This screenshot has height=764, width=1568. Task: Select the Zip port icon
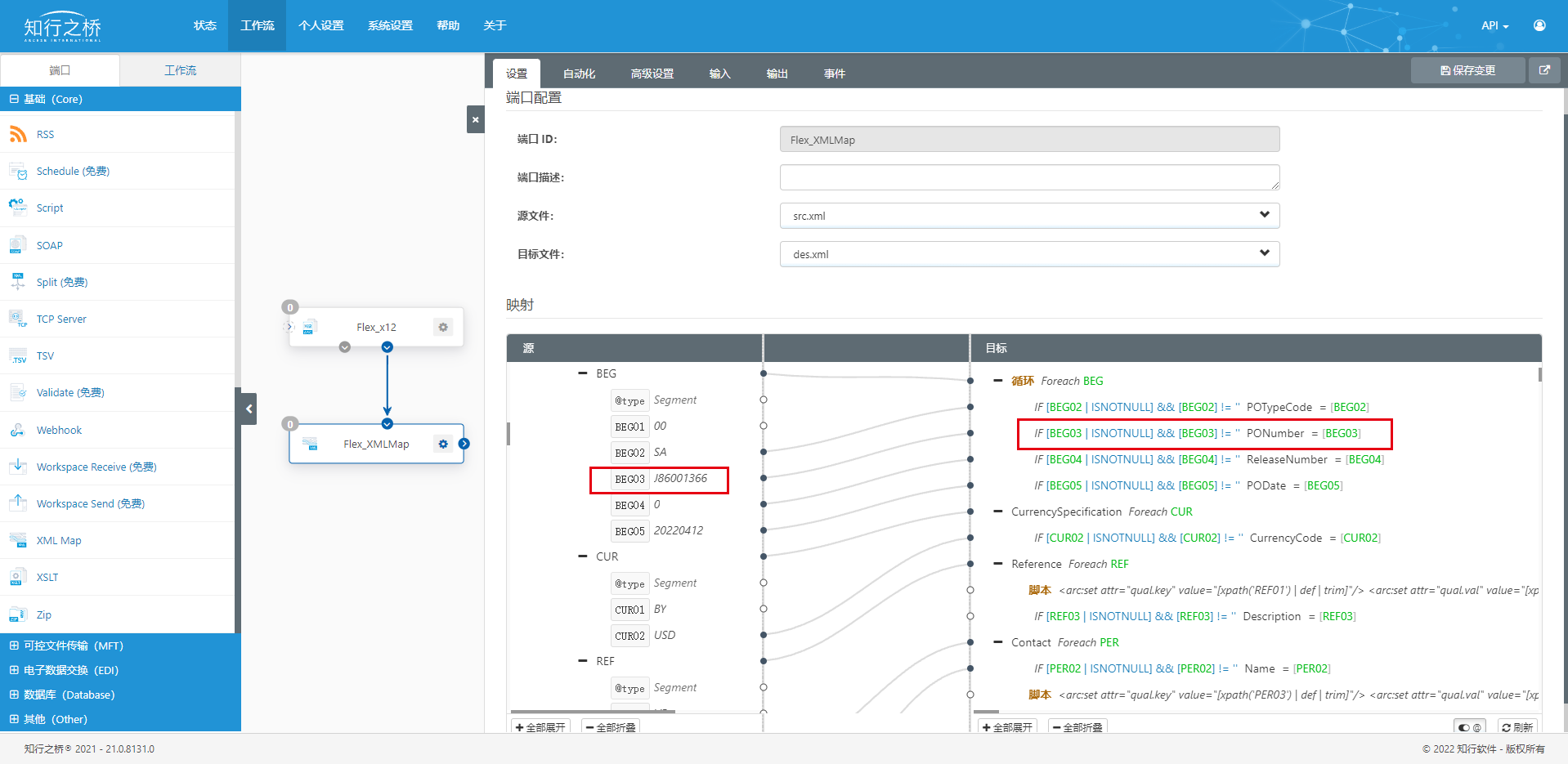coord(18,614)
